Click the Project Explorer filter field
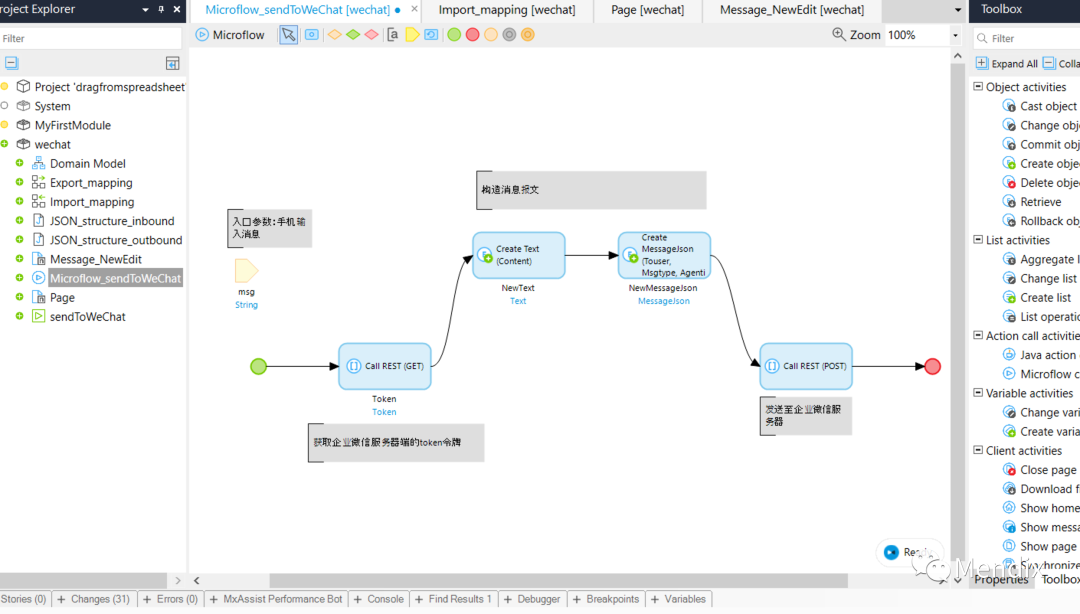The width and height of the screenshot is (1080, 614). (x=90, y=39)
